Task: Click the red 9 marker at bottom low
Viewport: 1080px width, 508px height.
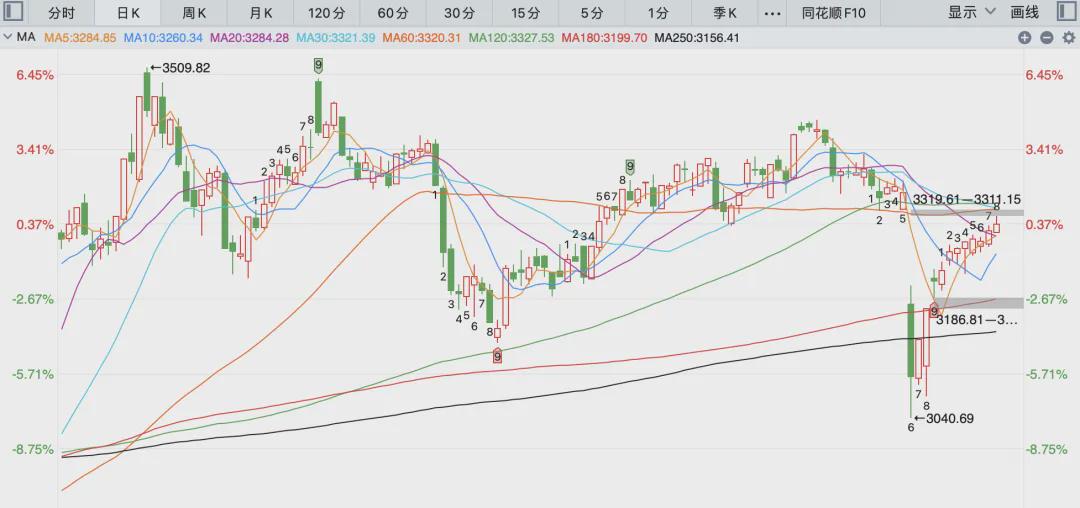Action: [497, 356]
